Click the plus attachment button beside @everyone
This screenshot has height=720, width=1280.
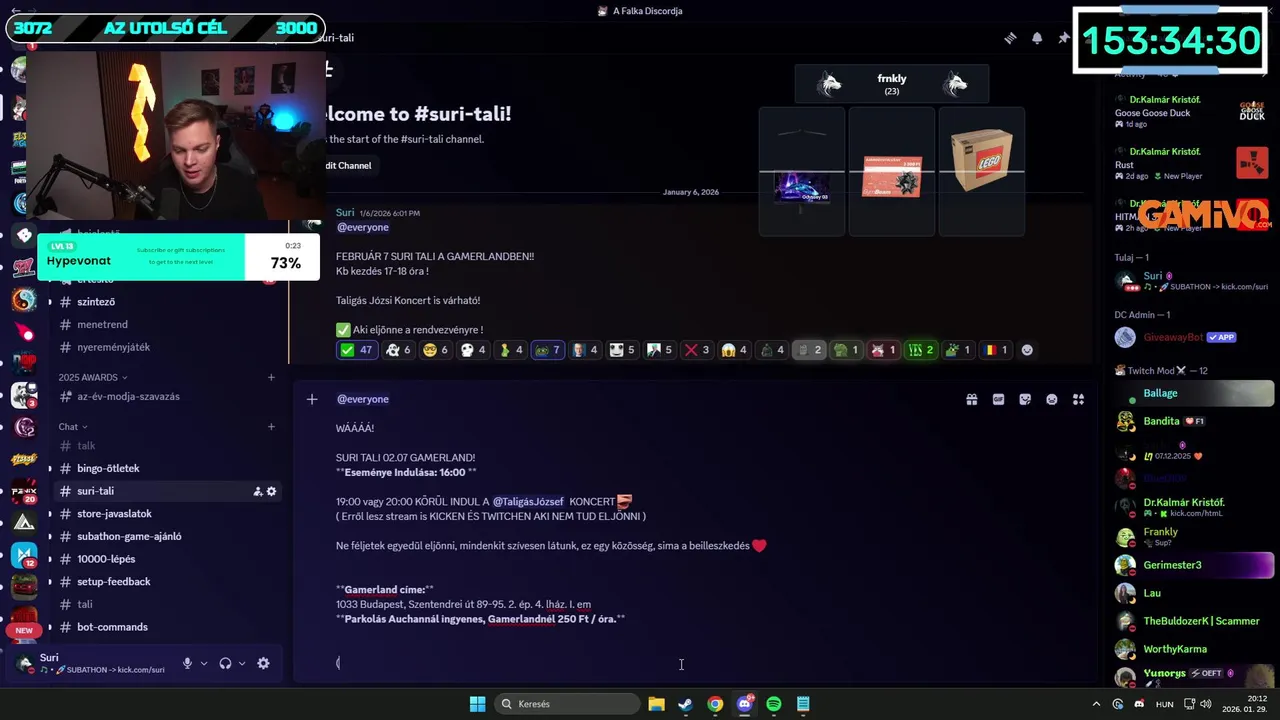[x=312, y=399]
